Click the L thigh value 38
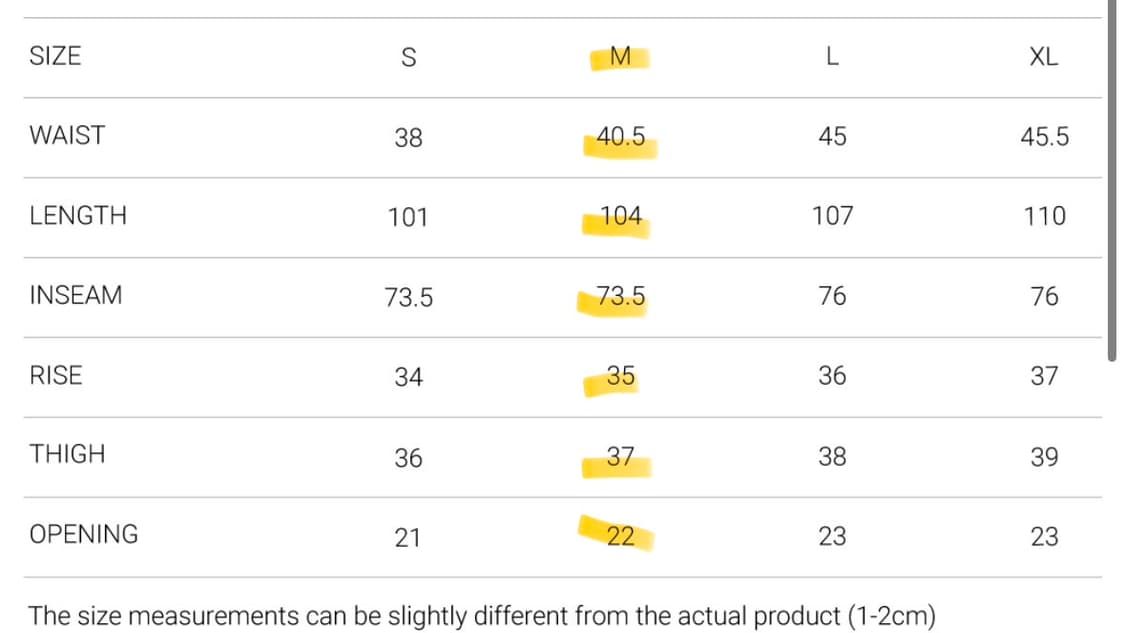Viewport: 1125px width, 633px height. point(832,457)
